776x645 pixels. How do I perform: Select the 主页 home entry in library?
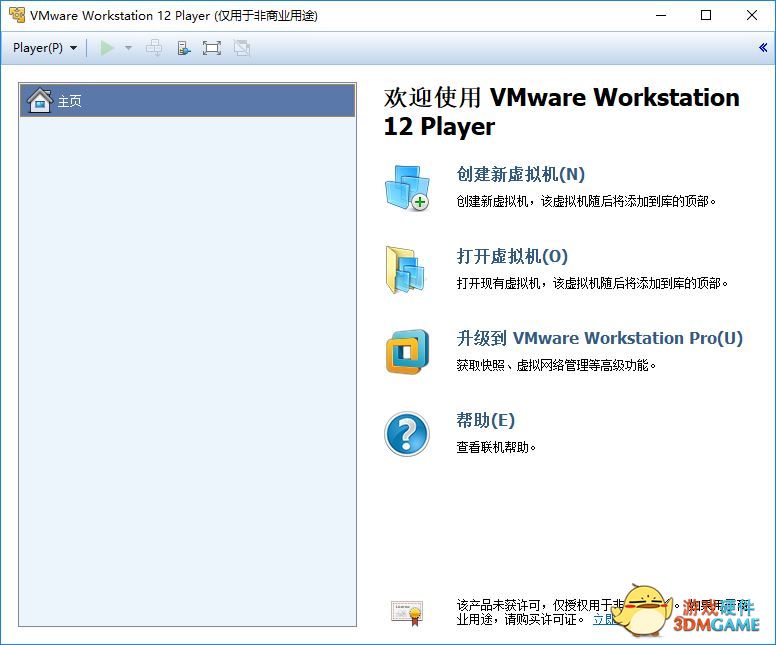188,100
